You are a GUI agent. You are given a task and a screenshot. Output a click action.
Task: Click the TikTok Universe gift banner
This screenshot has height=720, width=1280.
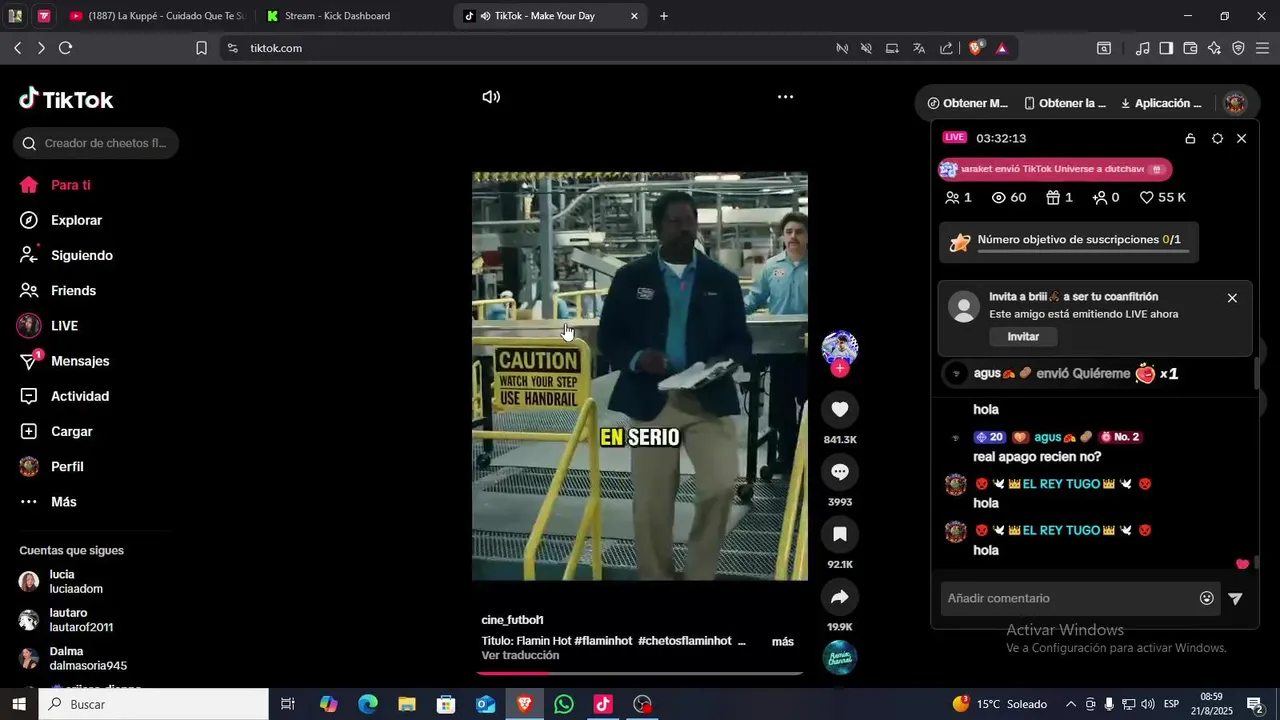1055,169
